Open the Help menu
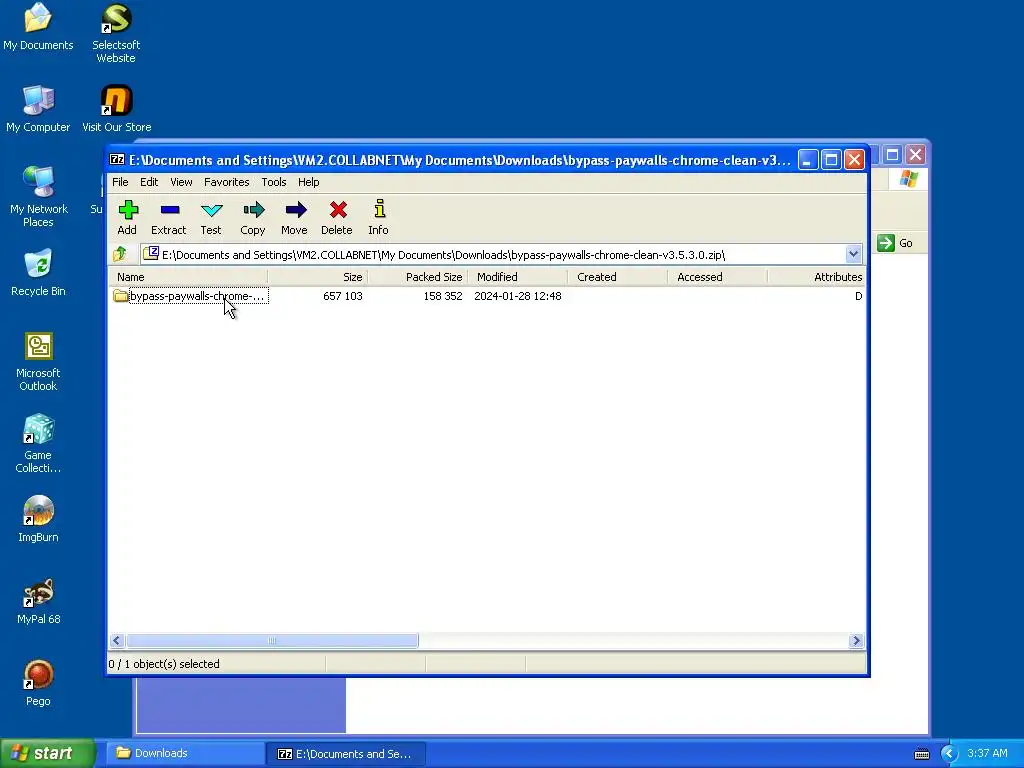This screenshot has height=768, width=1024. [x=308, y=182]
